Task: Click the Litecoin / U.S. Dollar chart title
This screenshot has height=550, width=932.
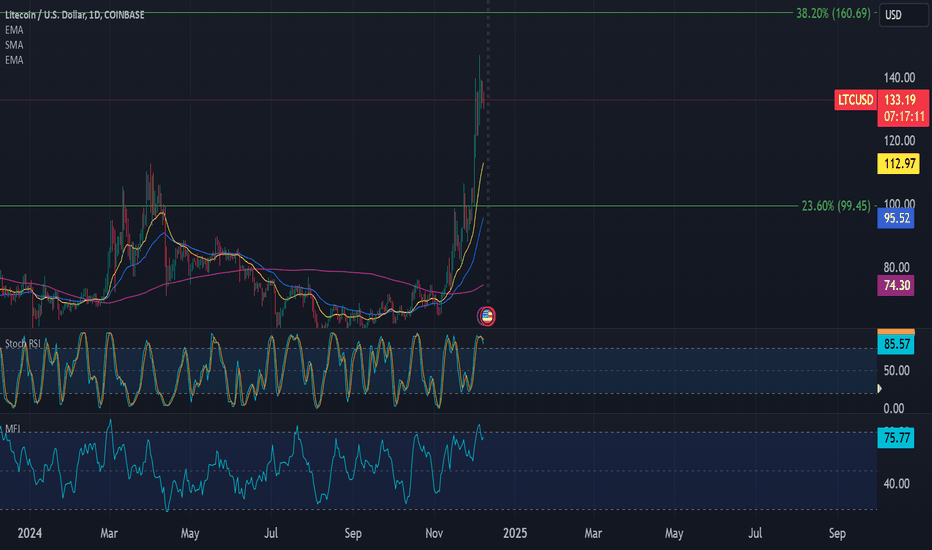Action: pyautogui.click(x=74, y=15)
